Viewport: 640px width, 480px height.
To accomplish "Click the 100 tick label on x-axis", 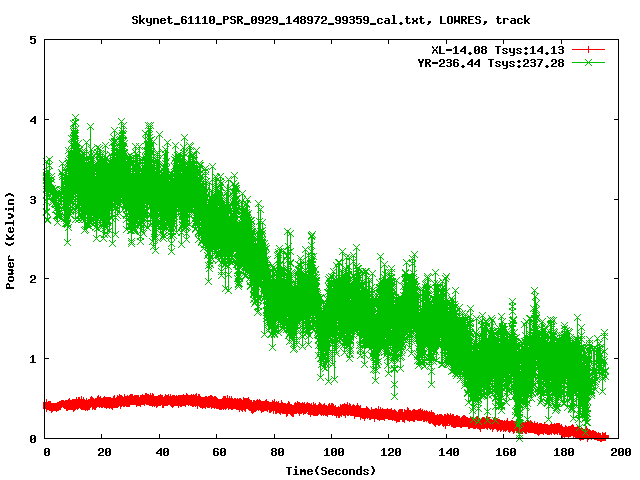I will [332, 452].
